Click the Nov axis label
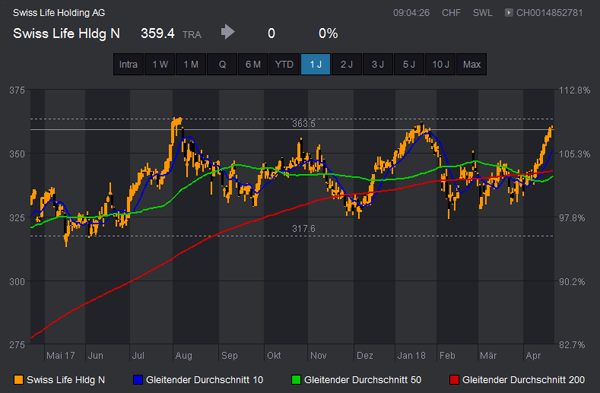Screen dimensions: 600x393 click(x=318, y=355)
